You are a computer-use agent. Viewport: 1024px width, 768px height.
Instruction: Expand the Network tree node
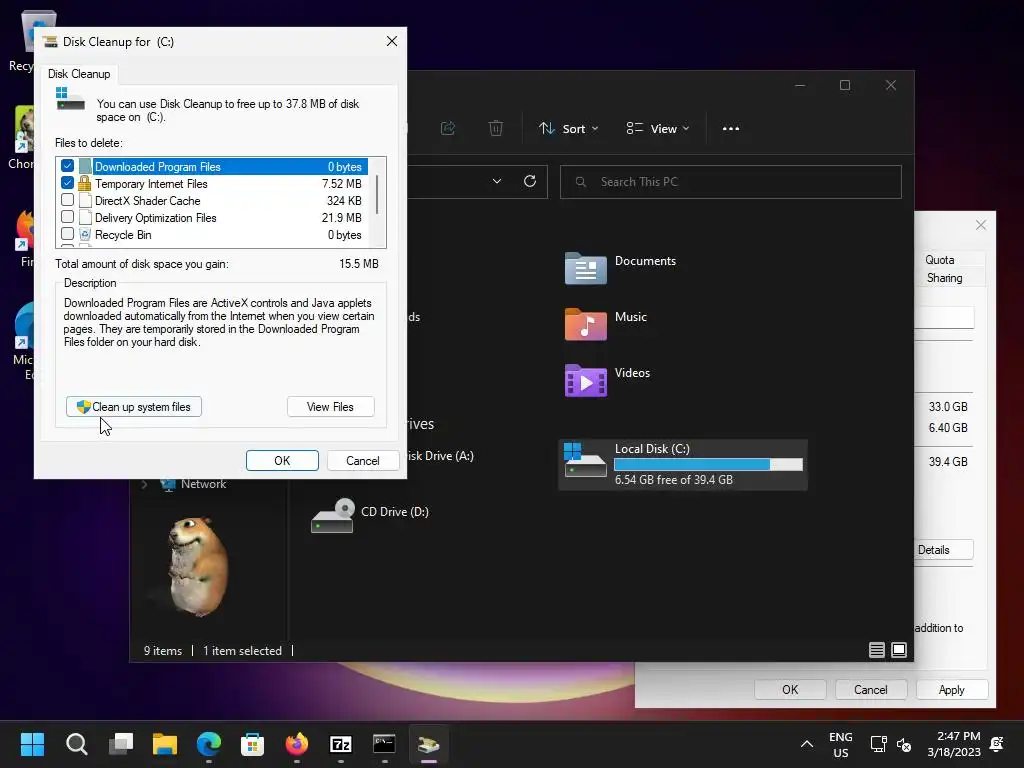pyautogui.click(x=144, y=484)
